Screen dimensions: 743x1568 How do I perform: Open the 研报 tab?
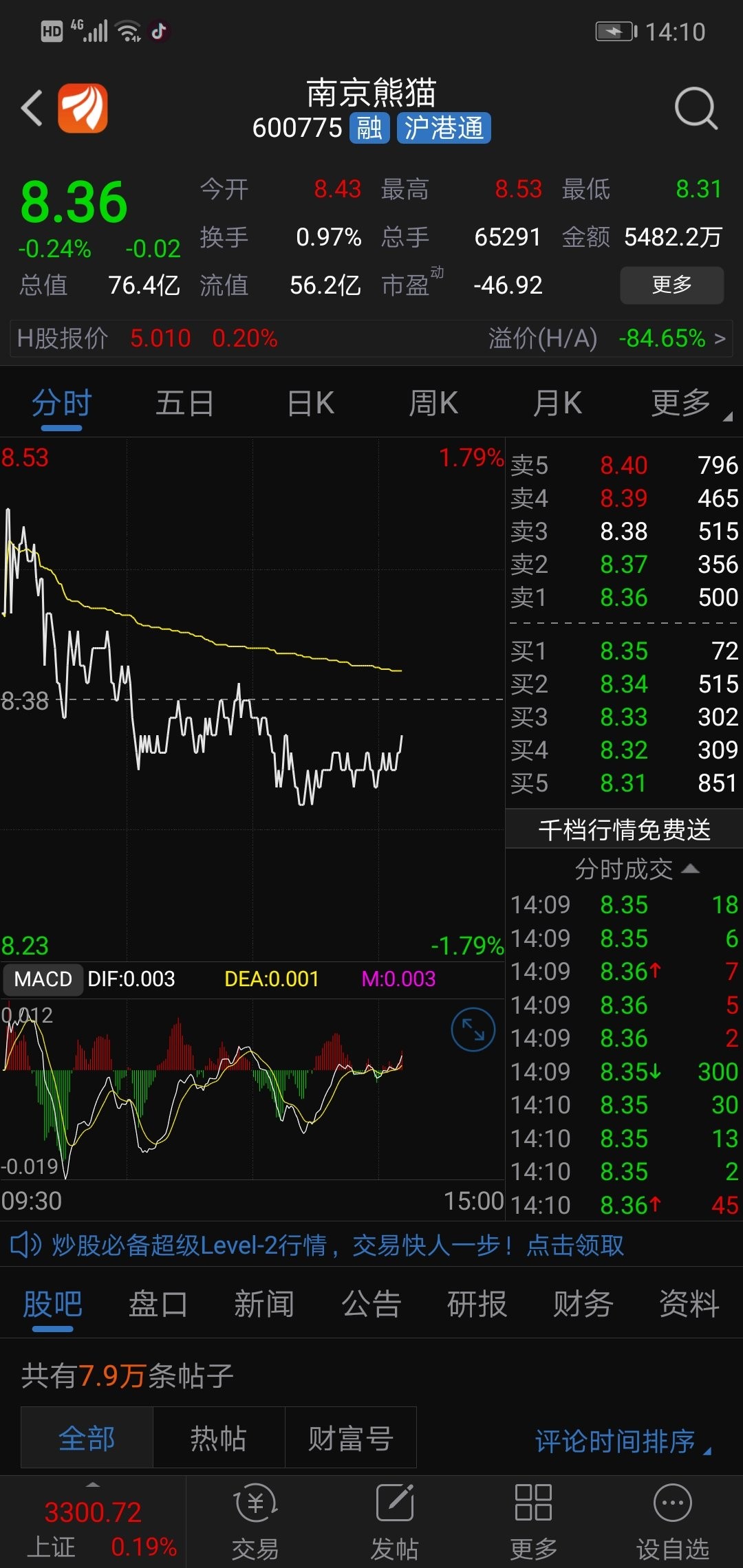click(477, 1304)
